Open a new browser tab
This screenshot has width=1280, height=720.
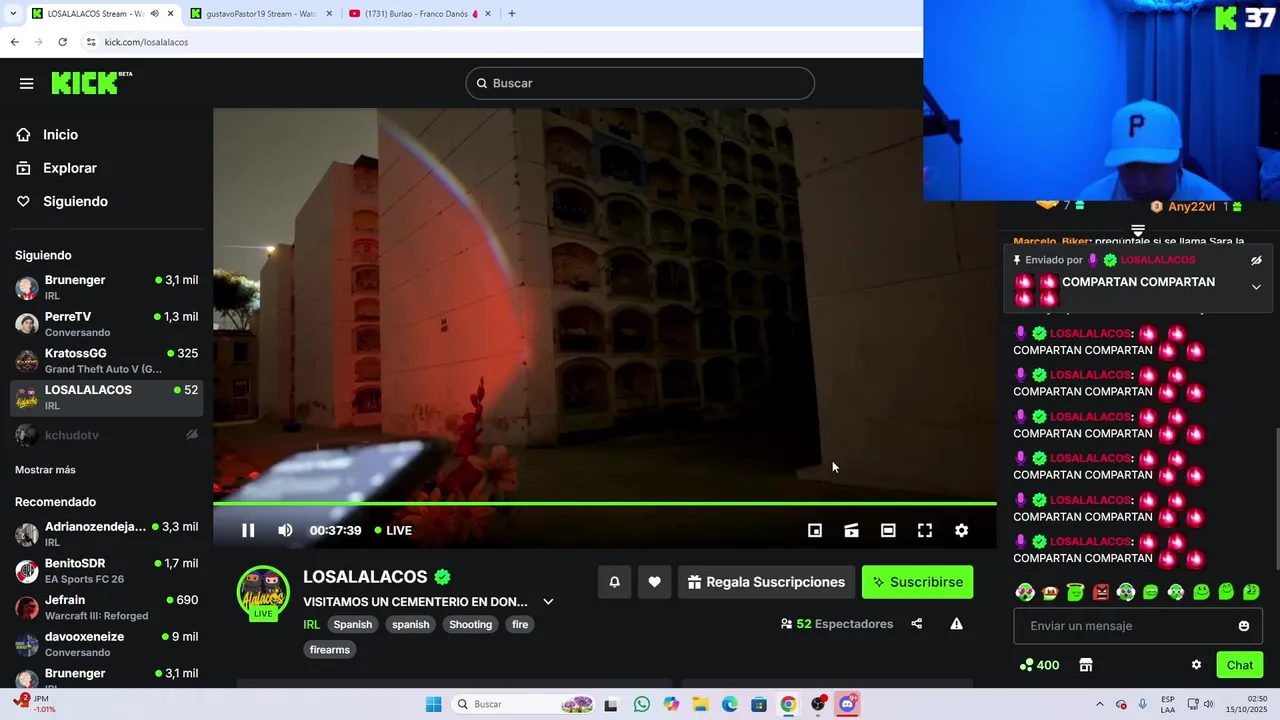(512, 14)
